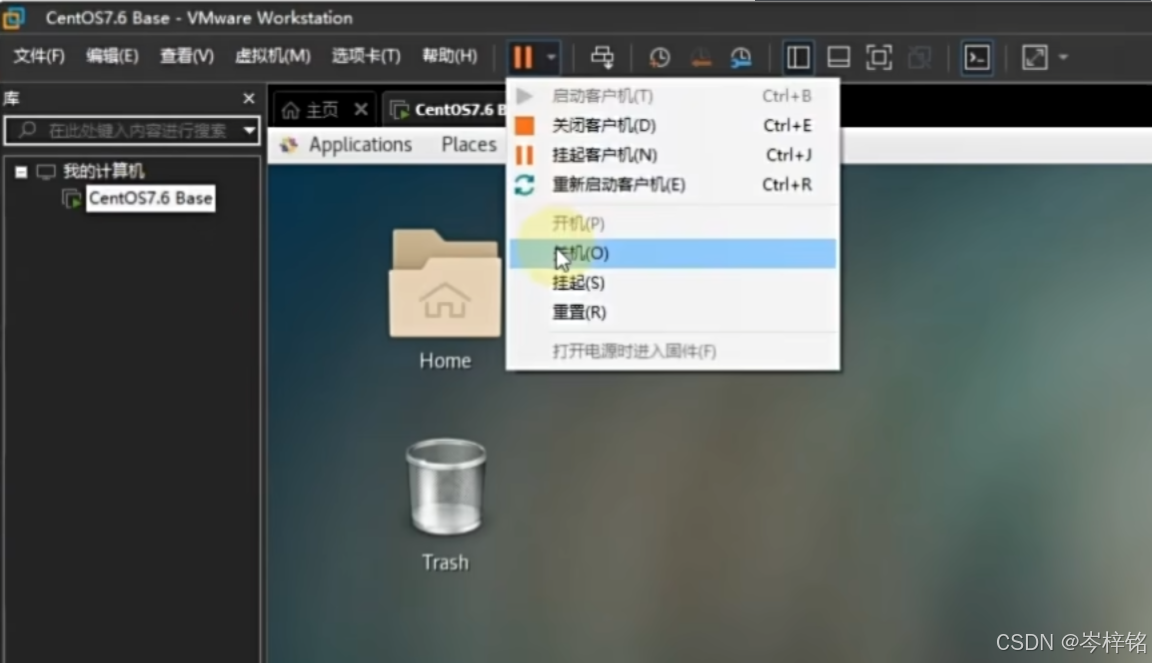Open the power options dropdown arrow
The image size is (1152, 663).
point(551,57)
